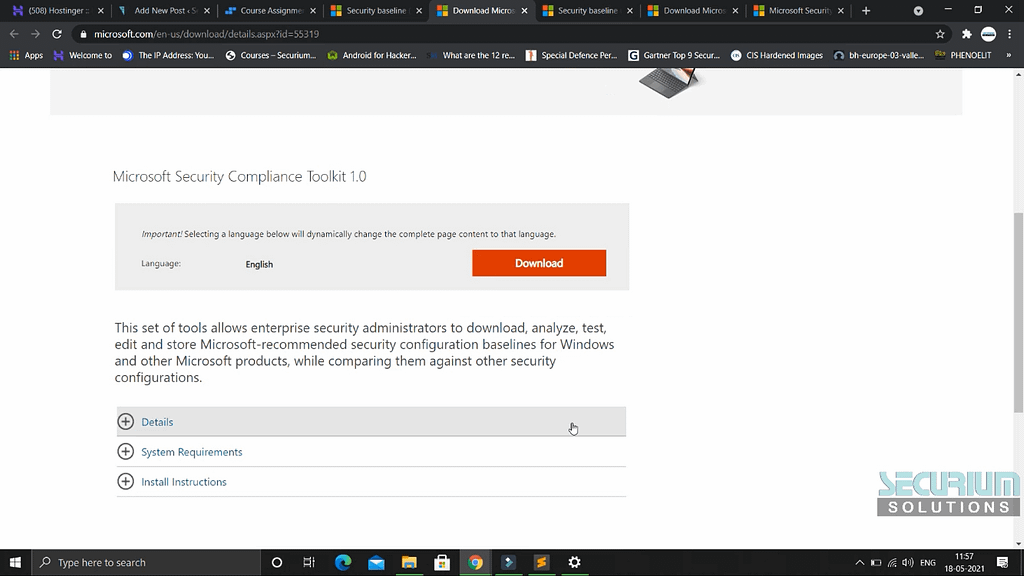The width and height of the screenshot is (1024, 576).
Task: Switch to the Microsoft Security tab
Action: click(798, 10)
